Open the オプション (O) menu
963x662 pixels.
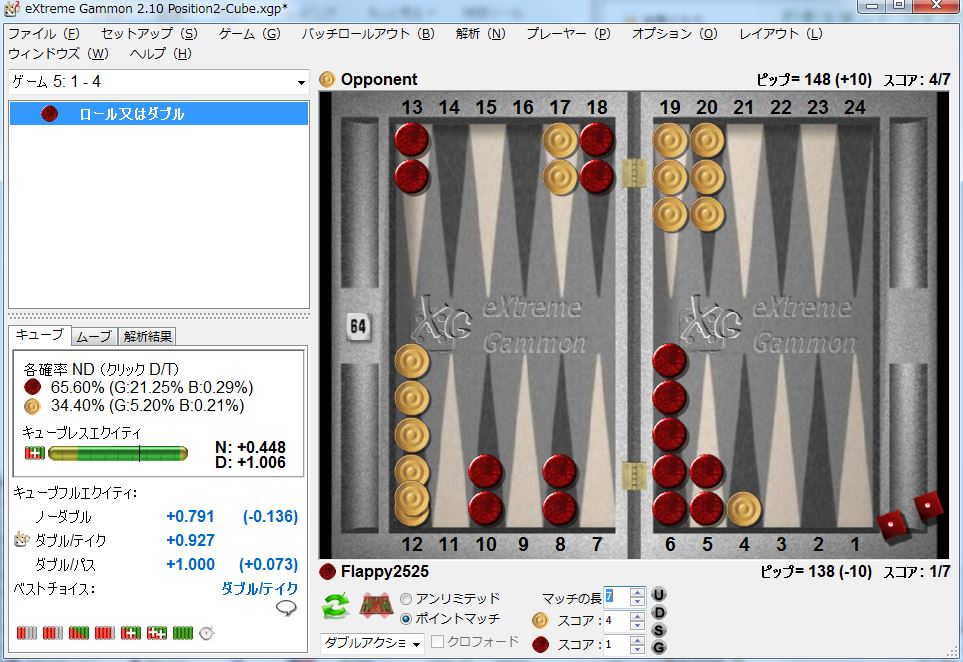point(674,34)
